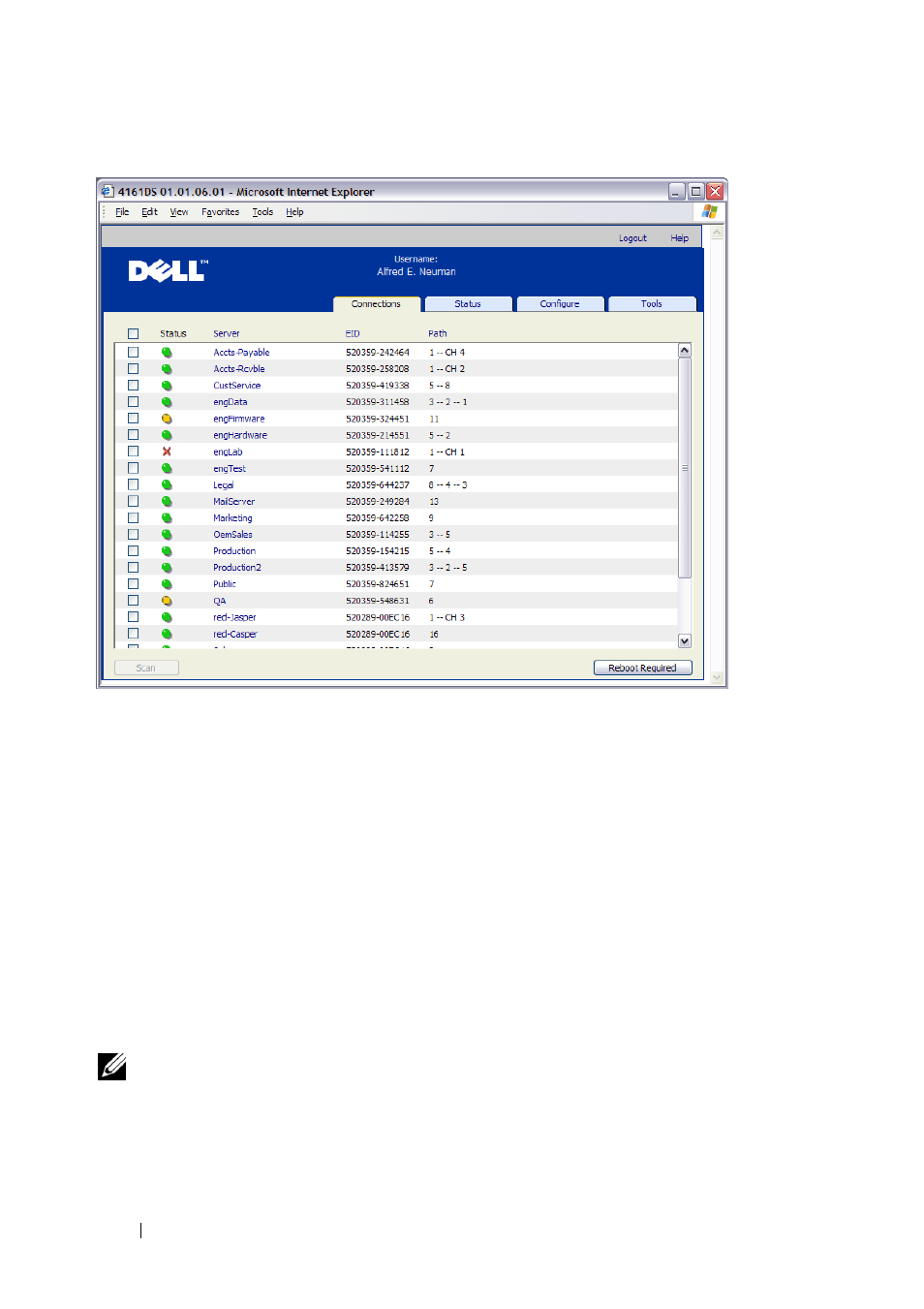
Task: Open the MailServer server link
Action: [234, 502]
